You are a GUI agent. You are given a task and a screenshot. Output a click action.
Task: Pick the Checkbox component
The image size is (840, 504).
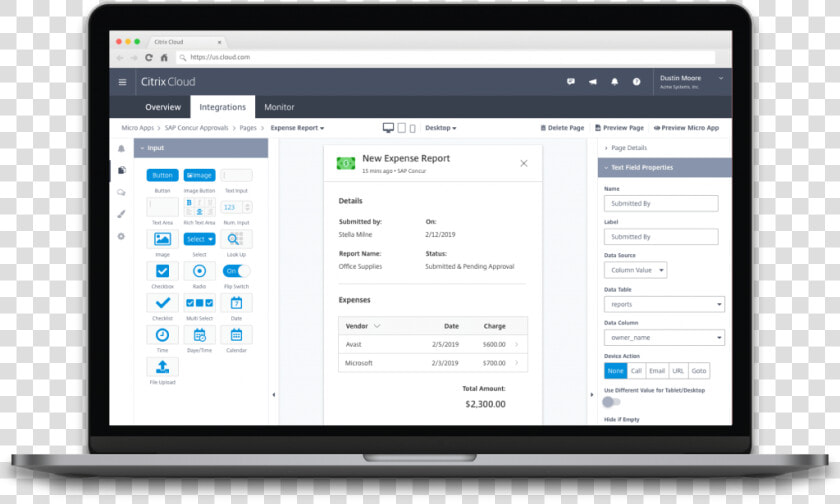[162, 271]
